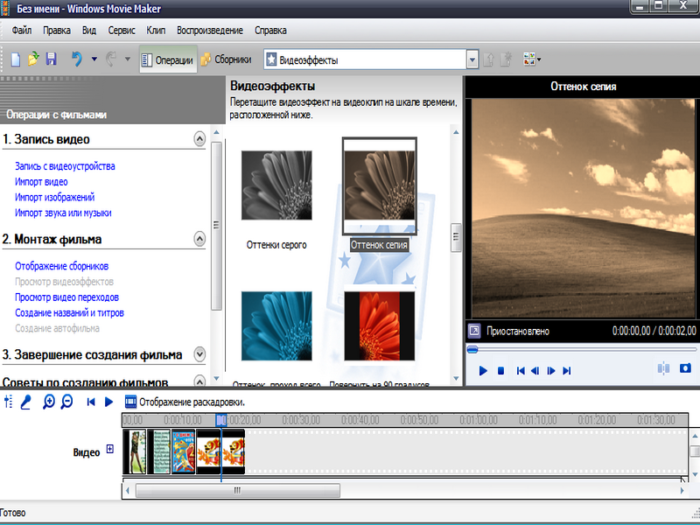Click the up-one-level folder icon
The height and width of the screenshot is (525, 700).
click(x=489, y=59)
